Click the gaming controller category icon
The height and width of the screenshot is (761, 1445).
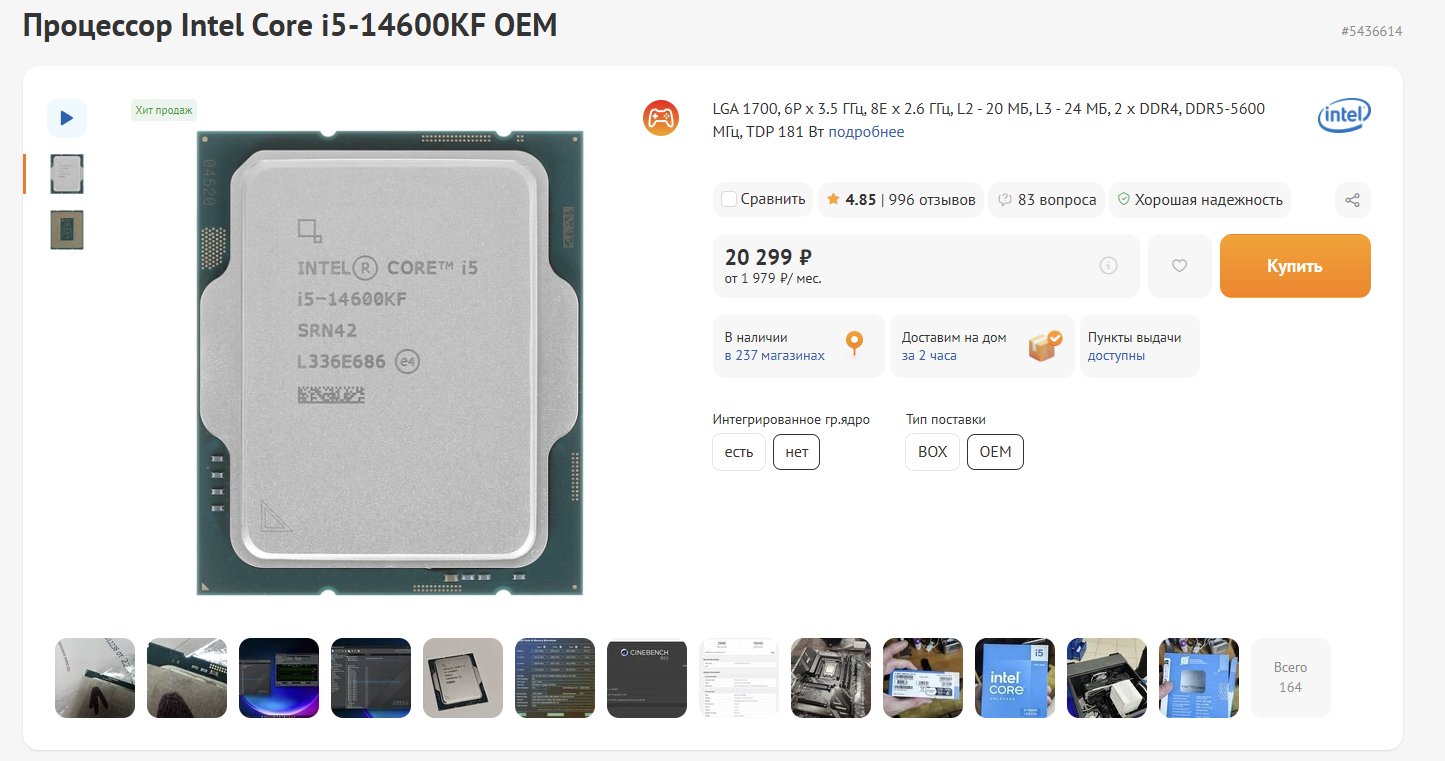661,118
